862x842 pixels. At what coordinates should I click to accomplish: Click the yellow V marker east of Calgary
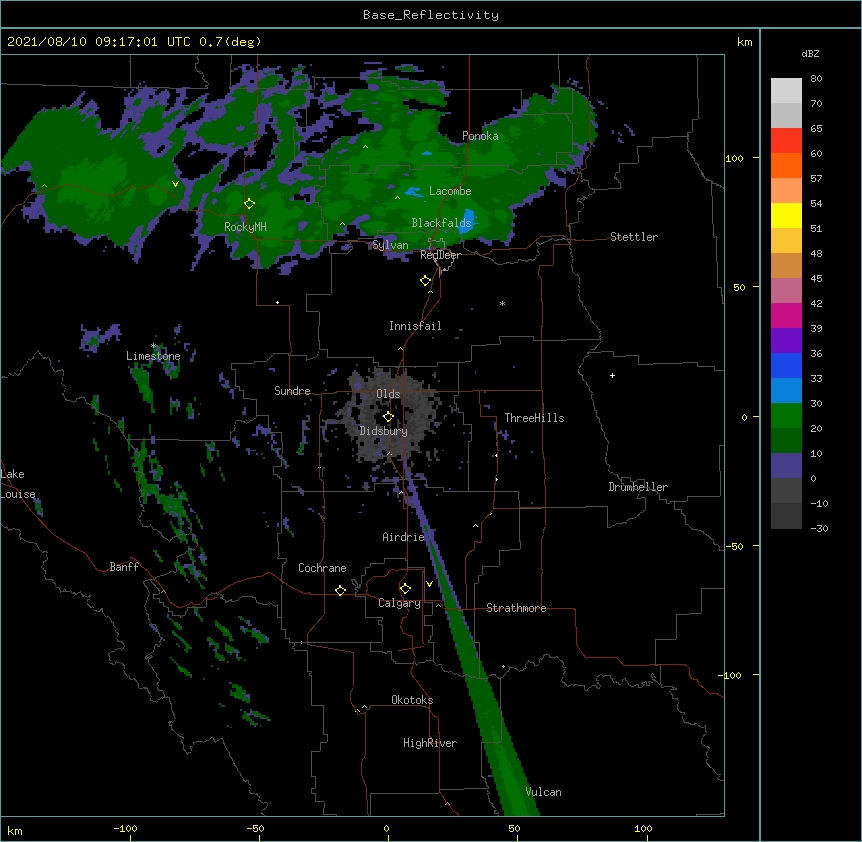click(429, 584)
